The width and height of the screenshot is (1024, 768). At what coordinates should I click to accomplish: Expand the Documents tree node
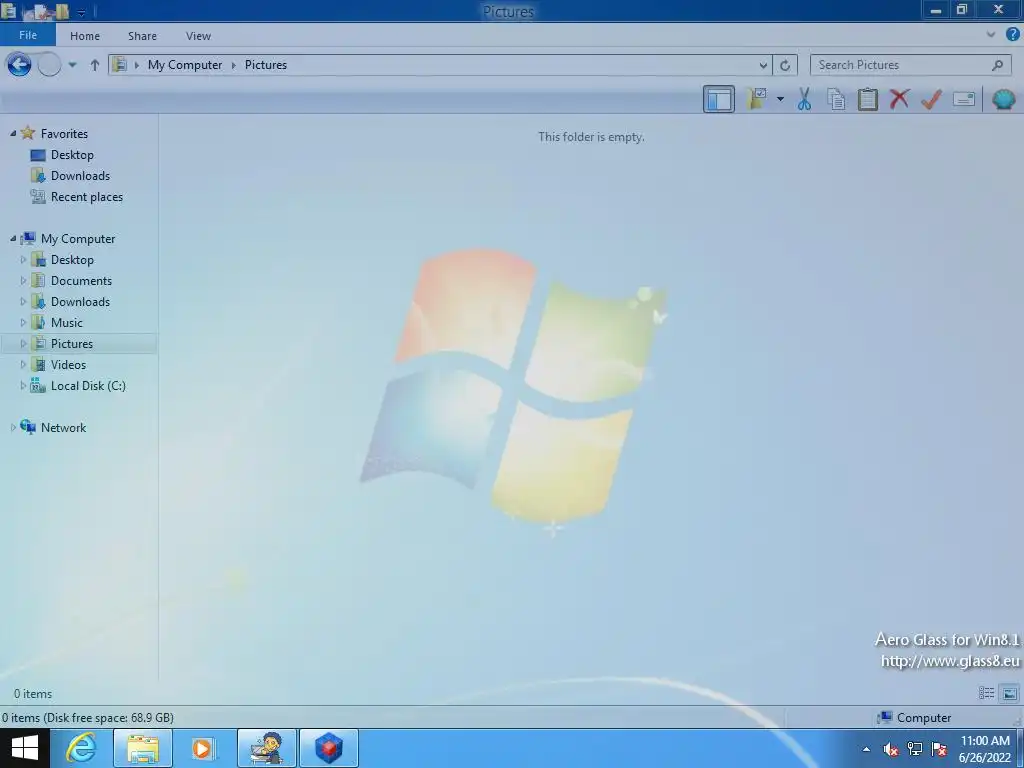23,280
